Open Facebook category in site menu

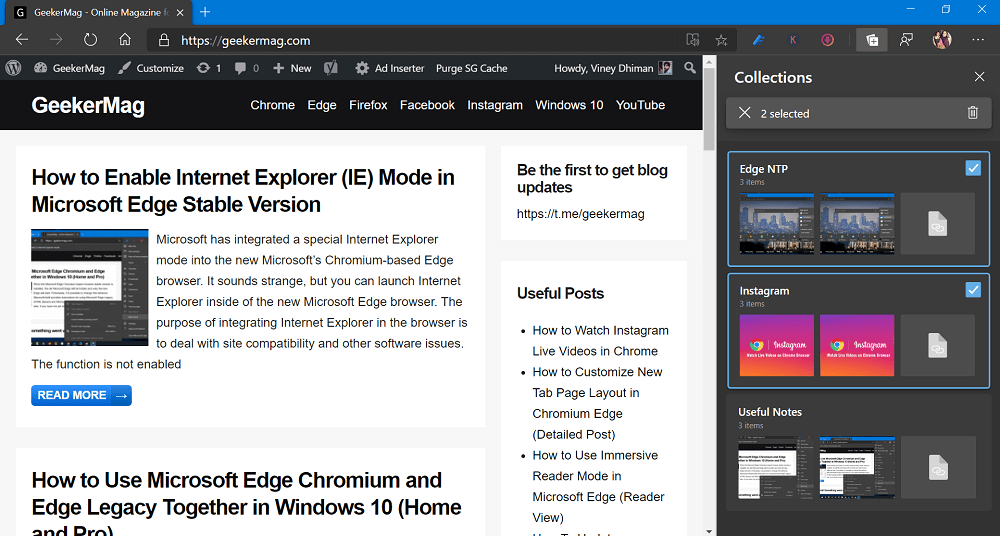(427, 105)
